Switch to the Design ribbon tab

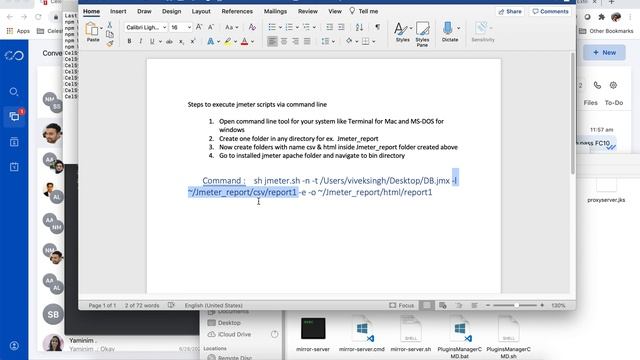point(171,11)
